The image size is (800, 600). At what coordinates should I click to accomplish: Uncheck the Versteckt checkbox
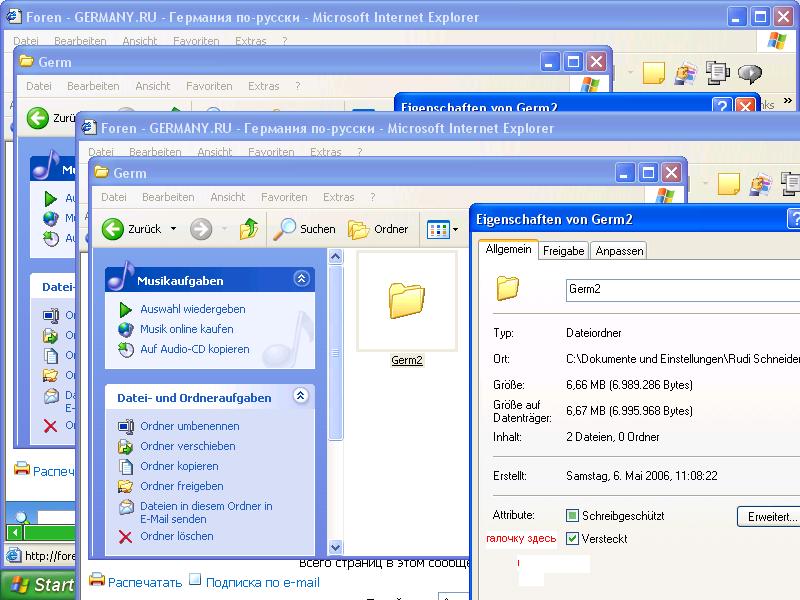point(572,538)
